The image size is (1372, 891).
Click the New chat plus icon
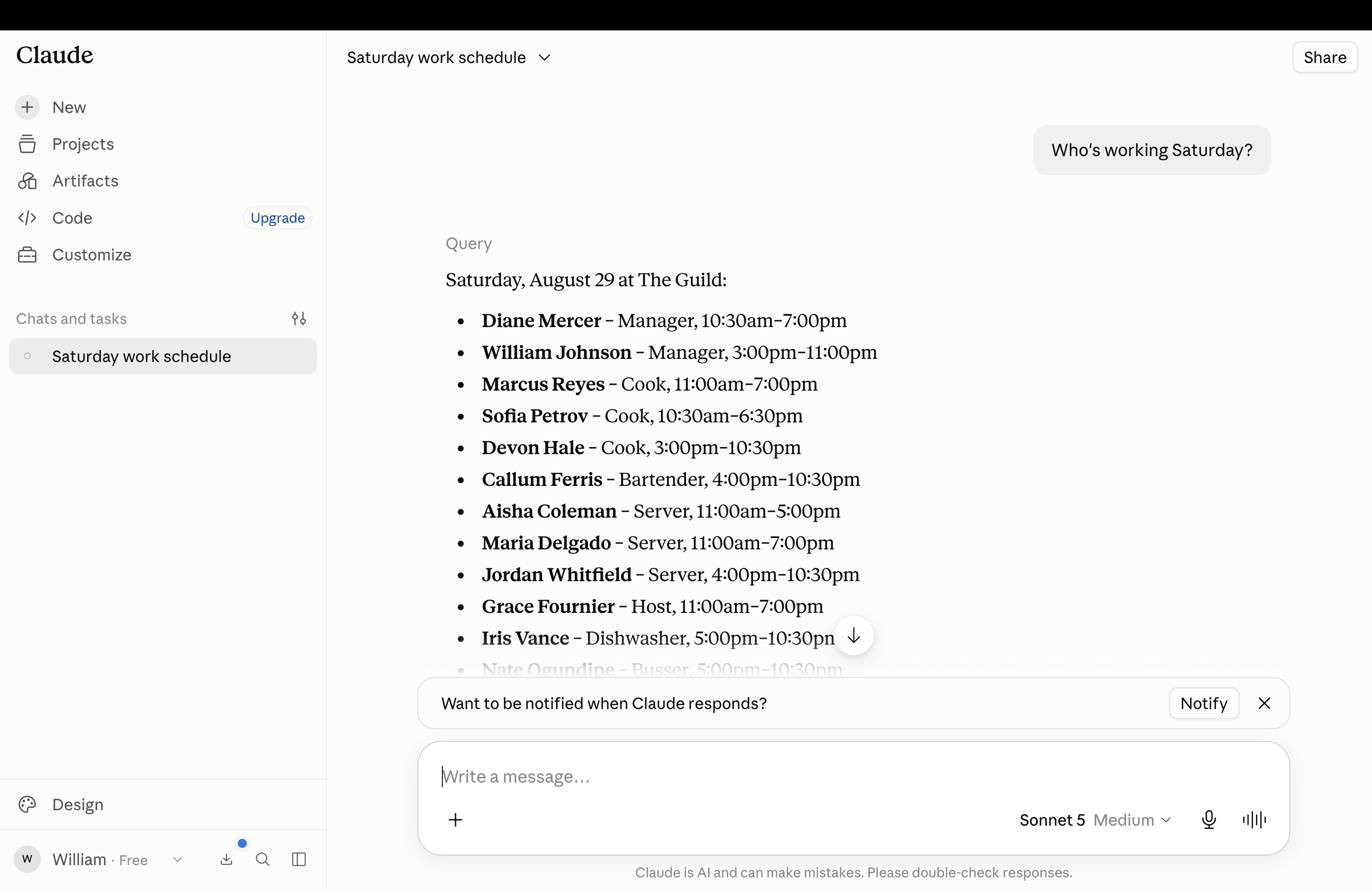click(x=27, y=107)
